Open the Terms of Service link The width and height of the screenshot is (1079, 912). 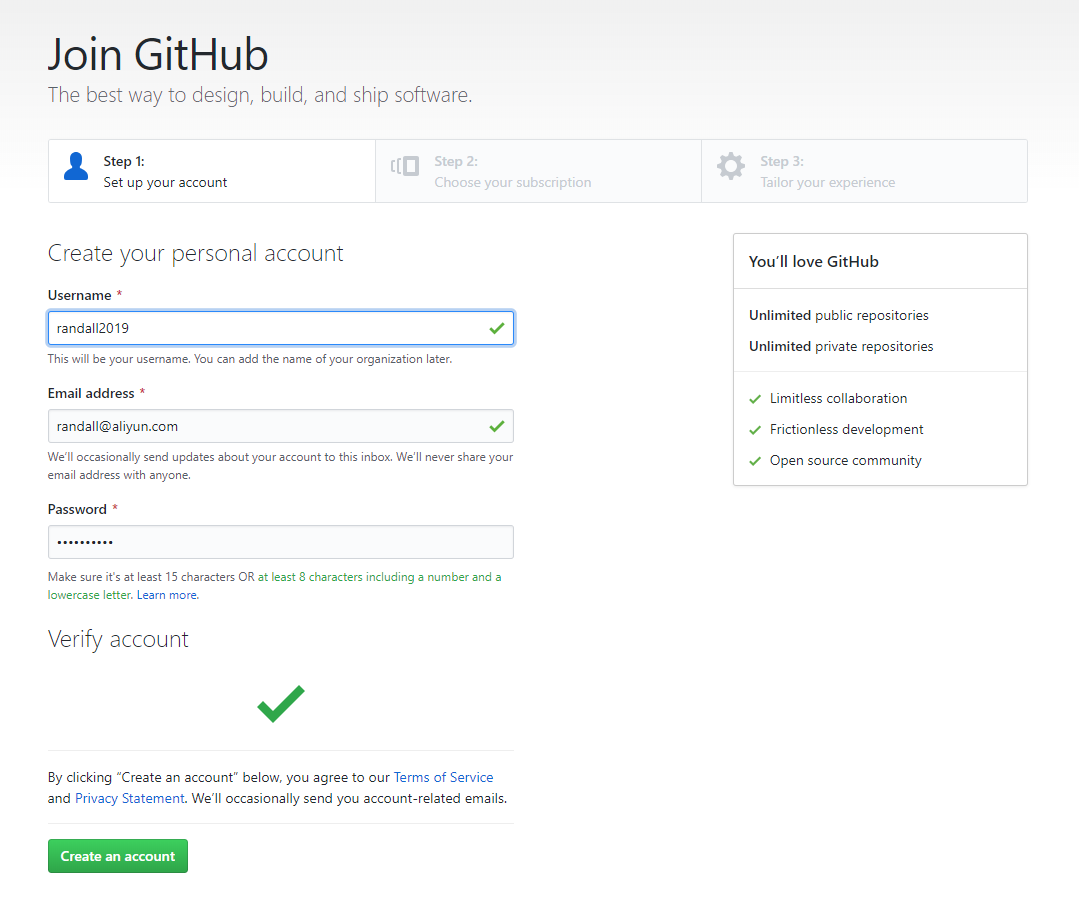tap(443, 777)
